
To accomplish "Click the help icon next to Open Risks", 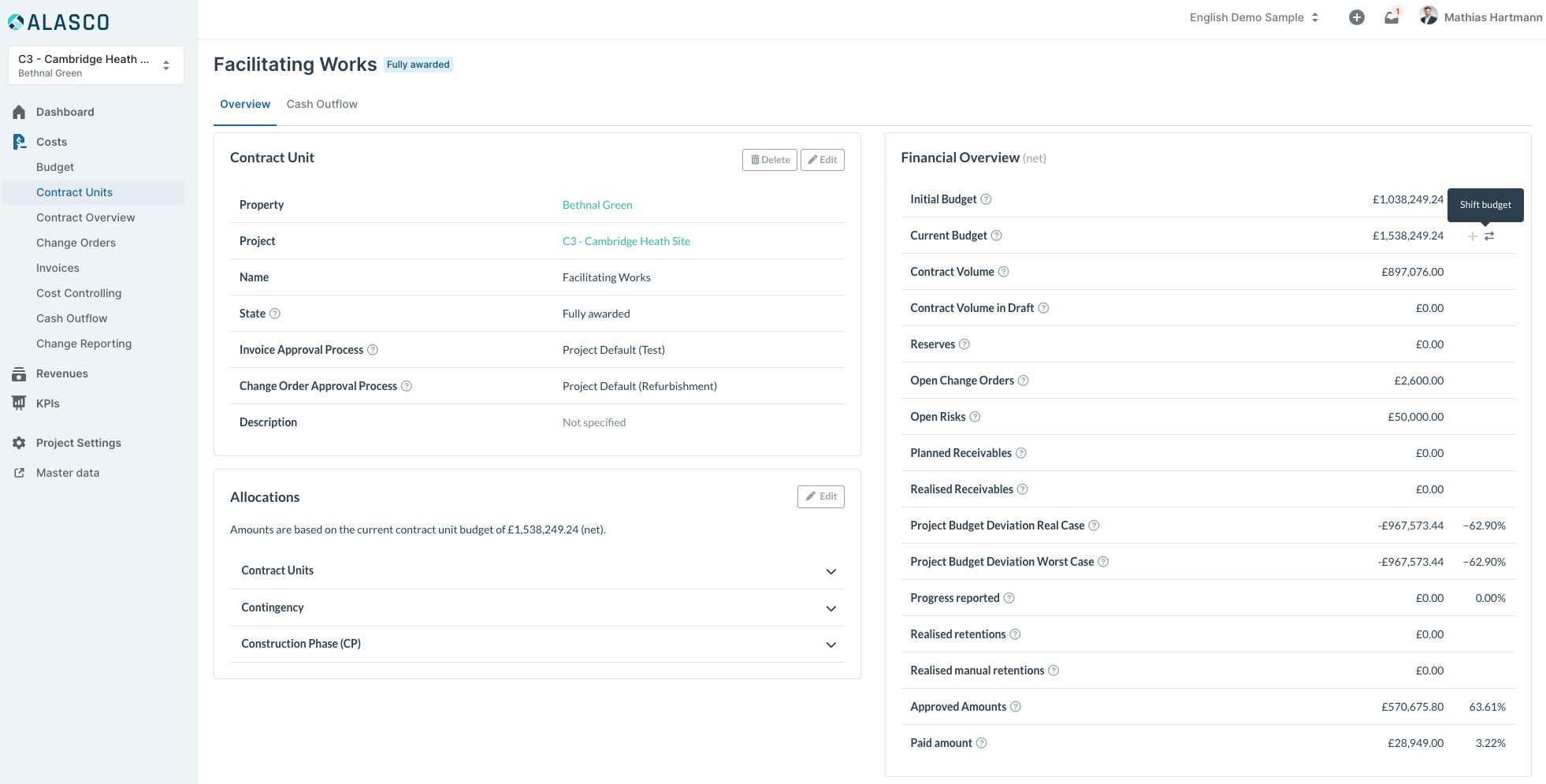I will (x=975, y=418).
